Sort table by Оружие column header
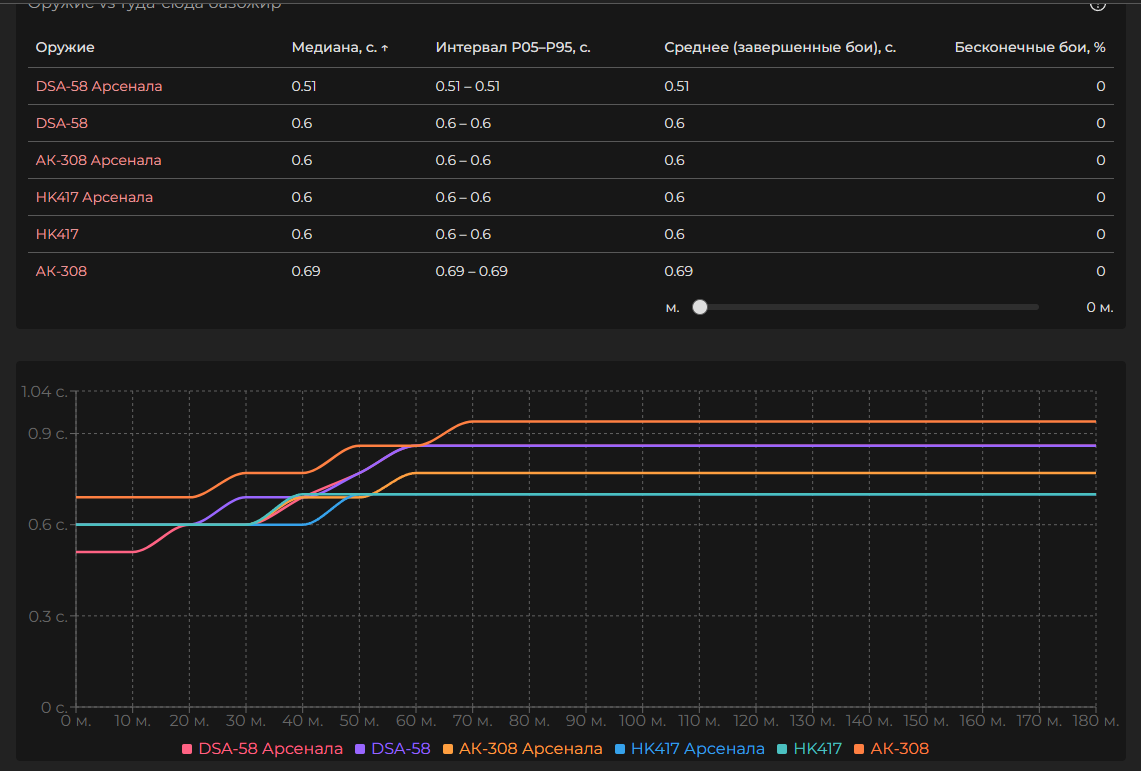This screenshot has height=771, width=1141. click(x=65, y=48)
